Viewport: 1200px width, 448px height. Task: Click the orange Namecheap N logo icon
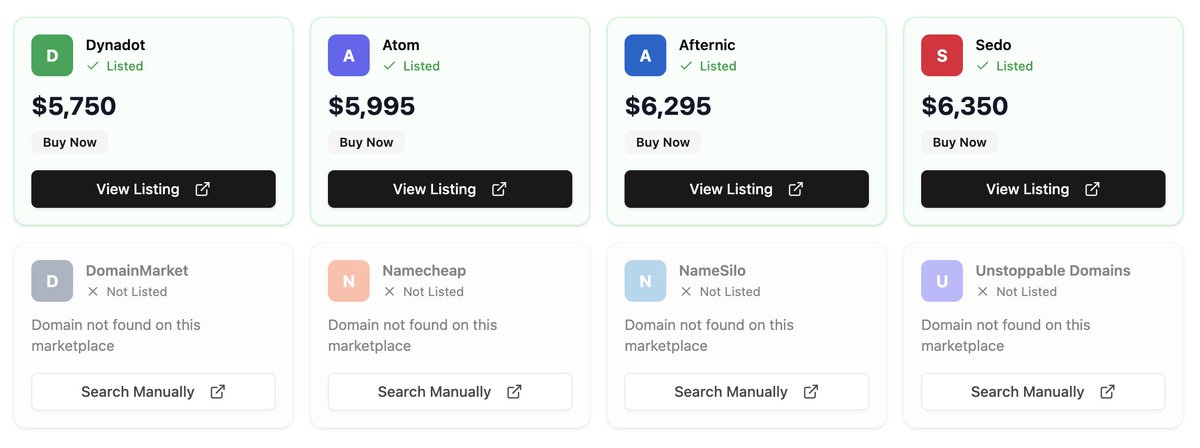349,281
